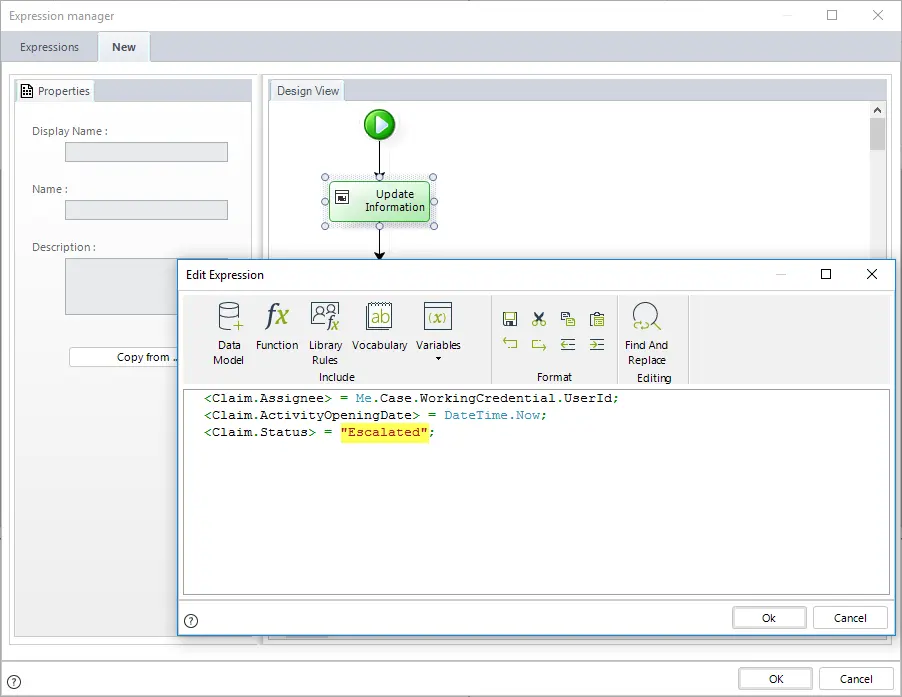
Task: Click <Claim.ActivityOpeningDate> in the code
Action: click(x=312, y=415)
